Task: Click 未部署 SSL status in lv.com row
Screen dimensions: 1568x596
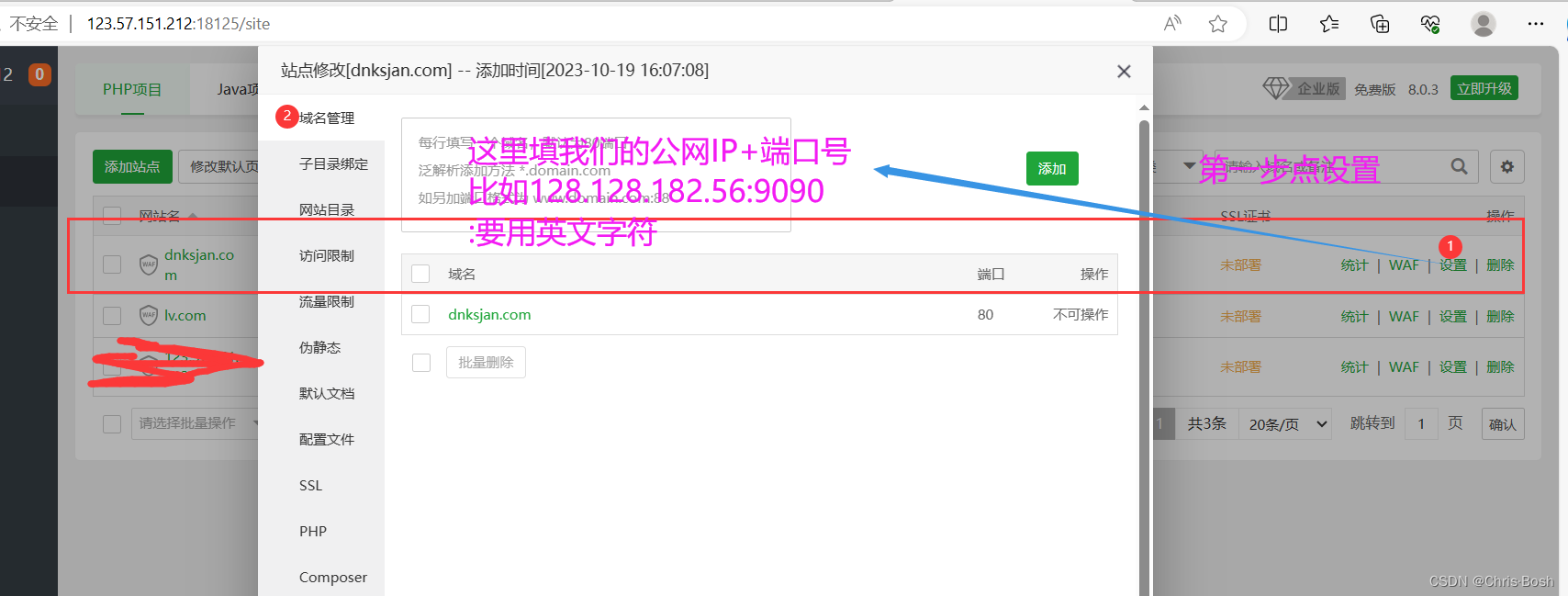Action: click(x=1240, y=316)
